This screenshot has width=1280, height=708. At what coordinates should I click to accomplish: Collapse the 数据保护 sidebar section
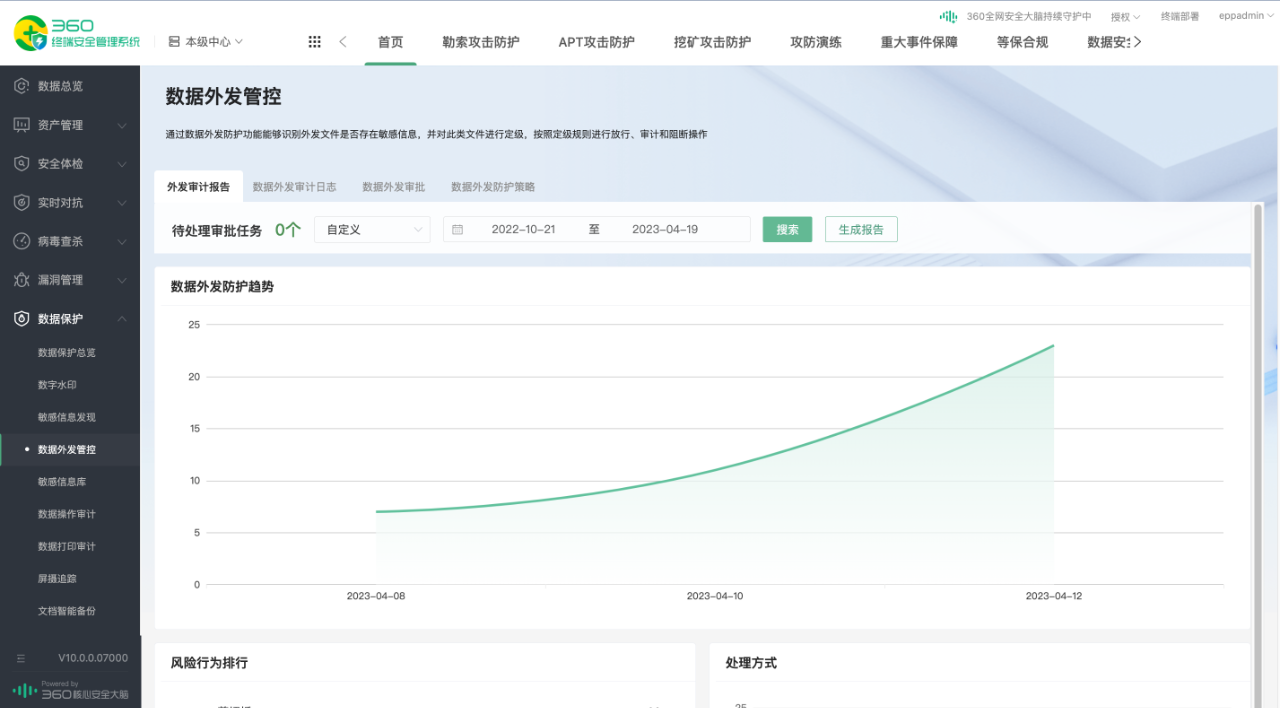pyautogui.click(x=122, y=319)
